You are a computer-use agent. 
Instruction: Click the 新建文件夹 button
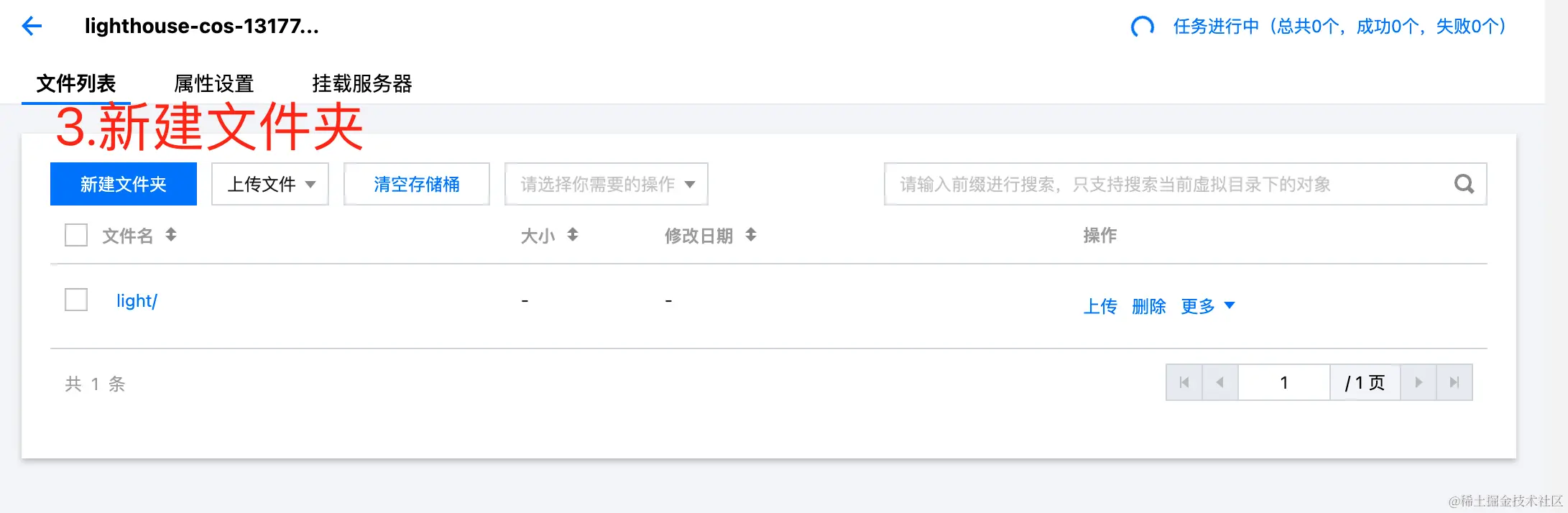point(123,184)
